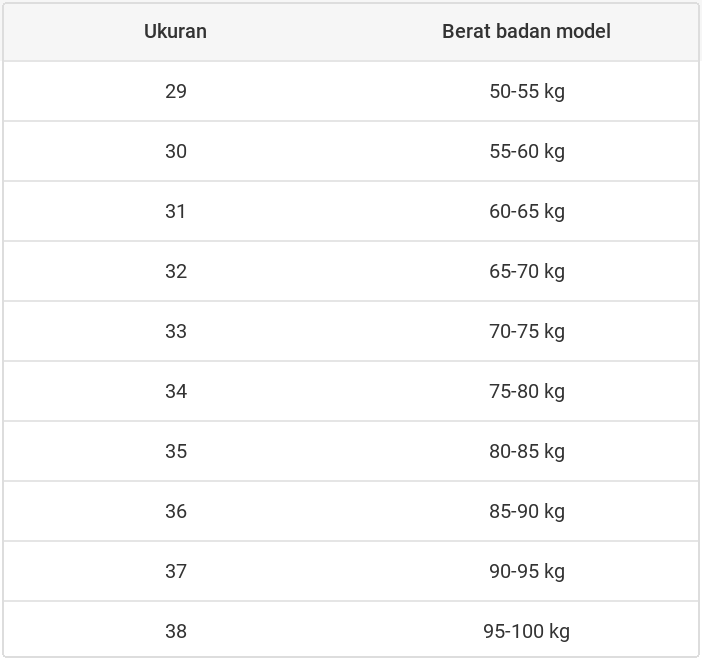702x660 pixels.
Task: Click the 95-100 kg weight cell
Action: (527, 631)
